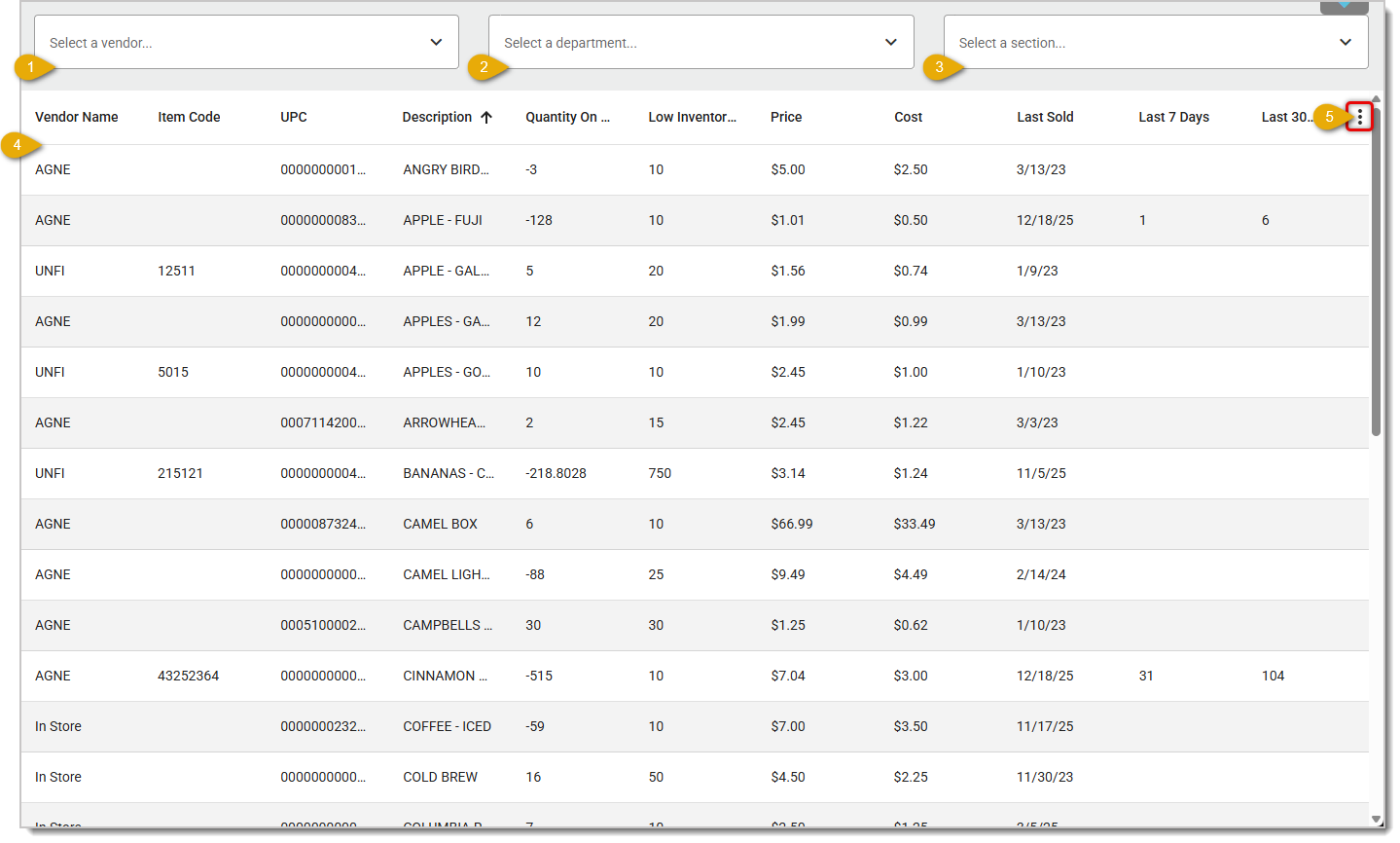1400x843 pixels.
Task: Select the COLD BREW description cell
Action: pos(440,777)
